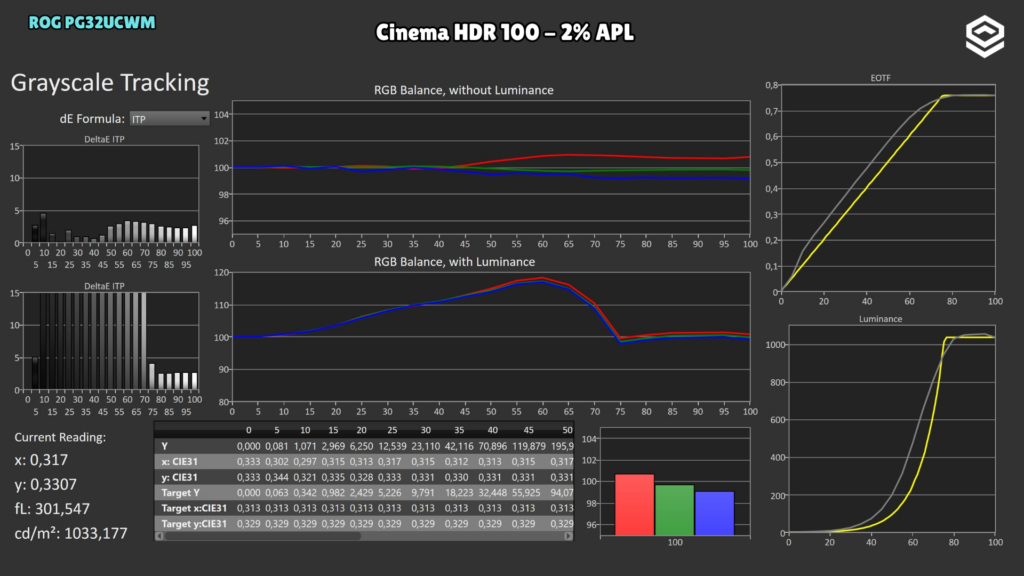The image size is (1024, 576).
Task: Click the Y cell reading 42,116
Action: pos(459,446)
